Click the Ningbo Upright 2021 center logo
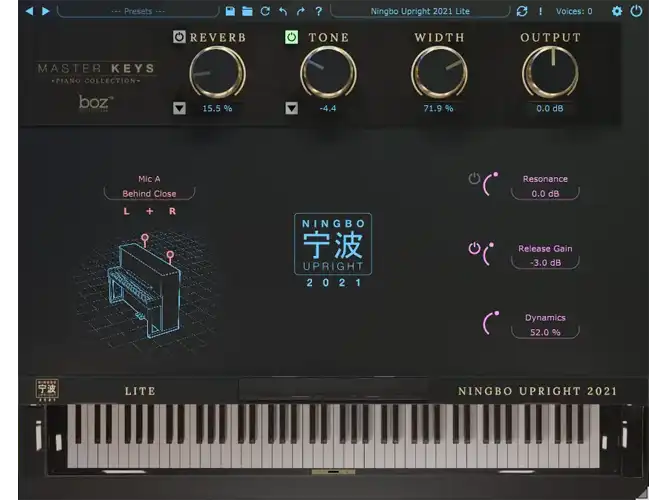 (x=333, y=250)
